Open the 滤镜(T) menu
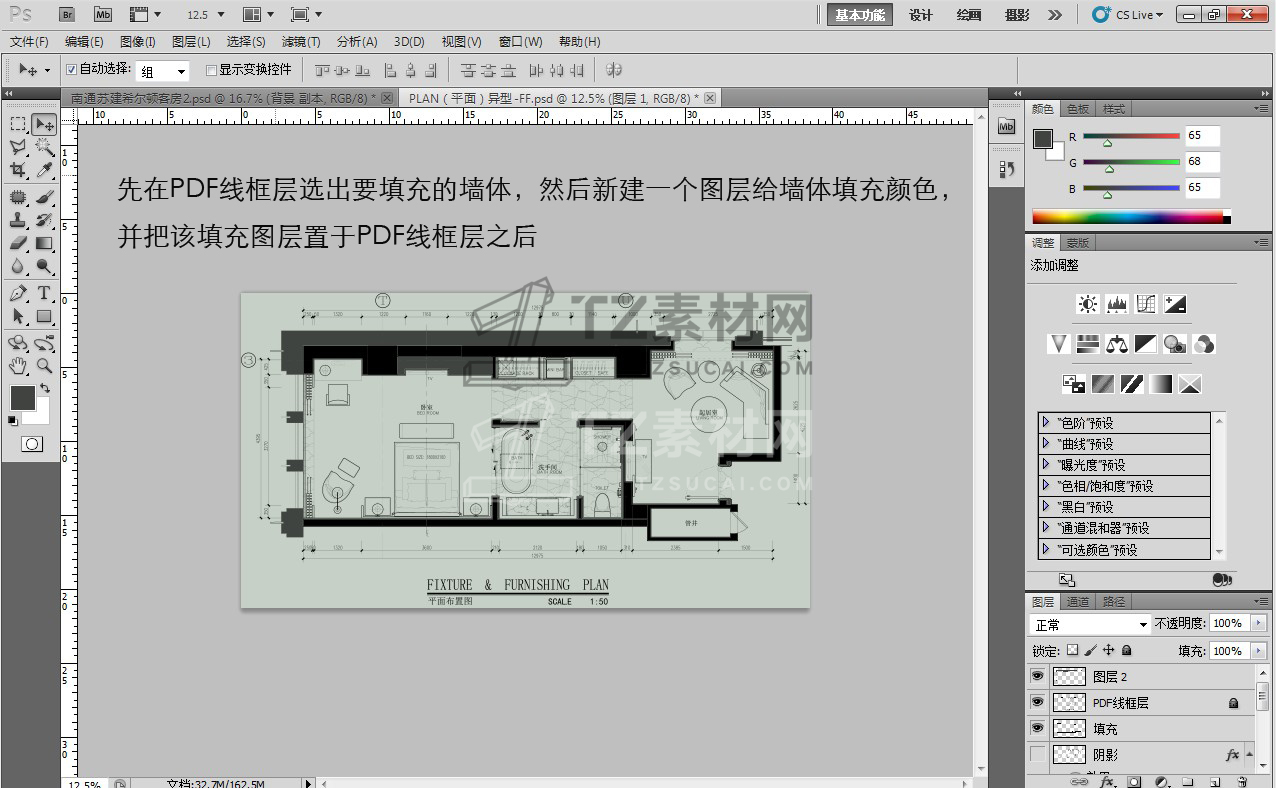This screenshot has width=1276, height=788. (301, 42)
